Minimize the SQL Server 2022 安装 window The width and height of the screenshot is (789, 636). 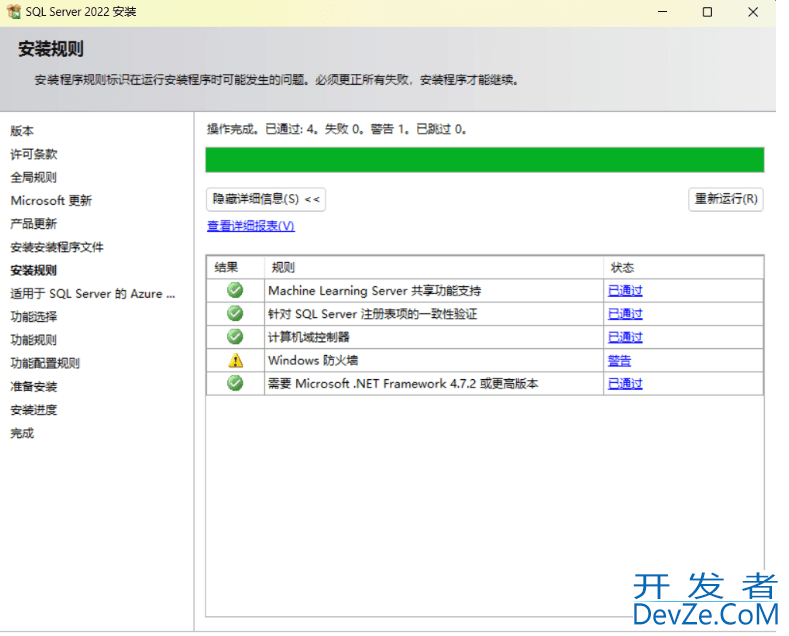(663, 12)
